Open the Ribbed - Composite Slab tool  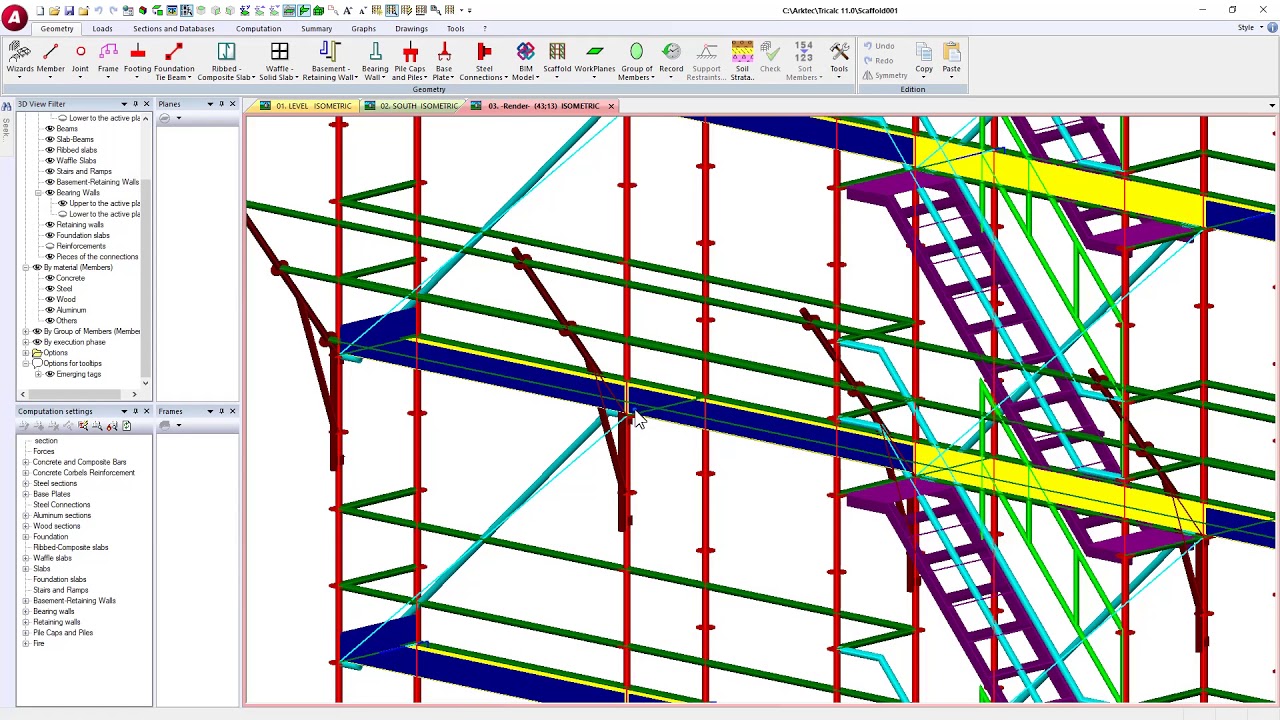pos(226,61)
